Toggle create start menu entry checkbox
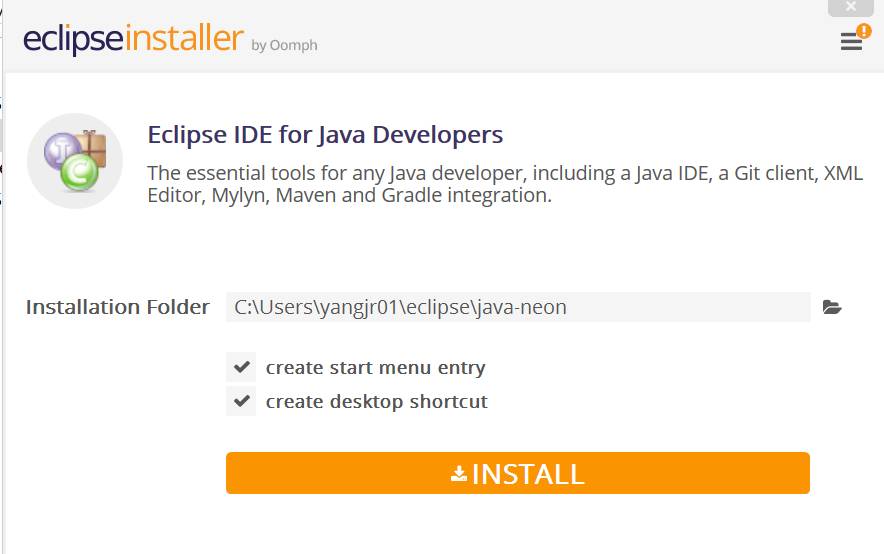This screenshot has height=554, width=884. point(241,367)
